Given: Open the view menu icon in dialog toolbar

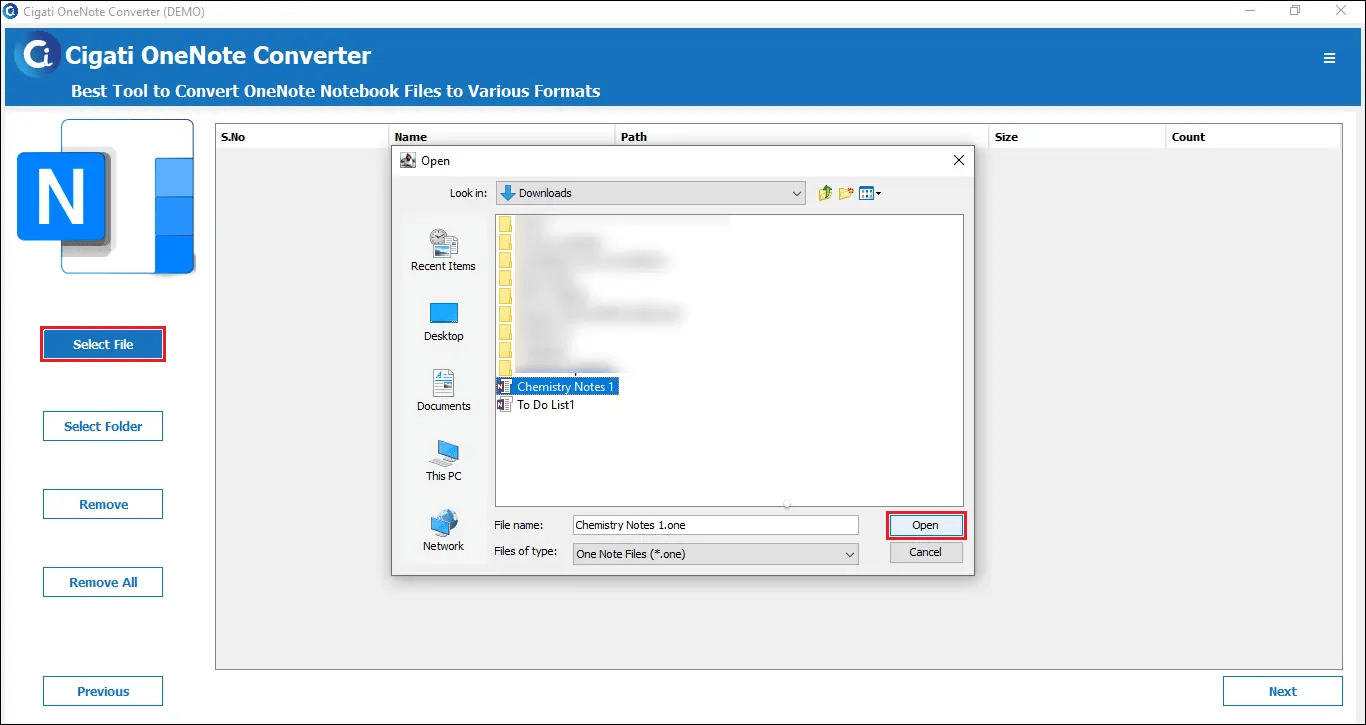Looking at the screenshot, I should pos(870,193).
